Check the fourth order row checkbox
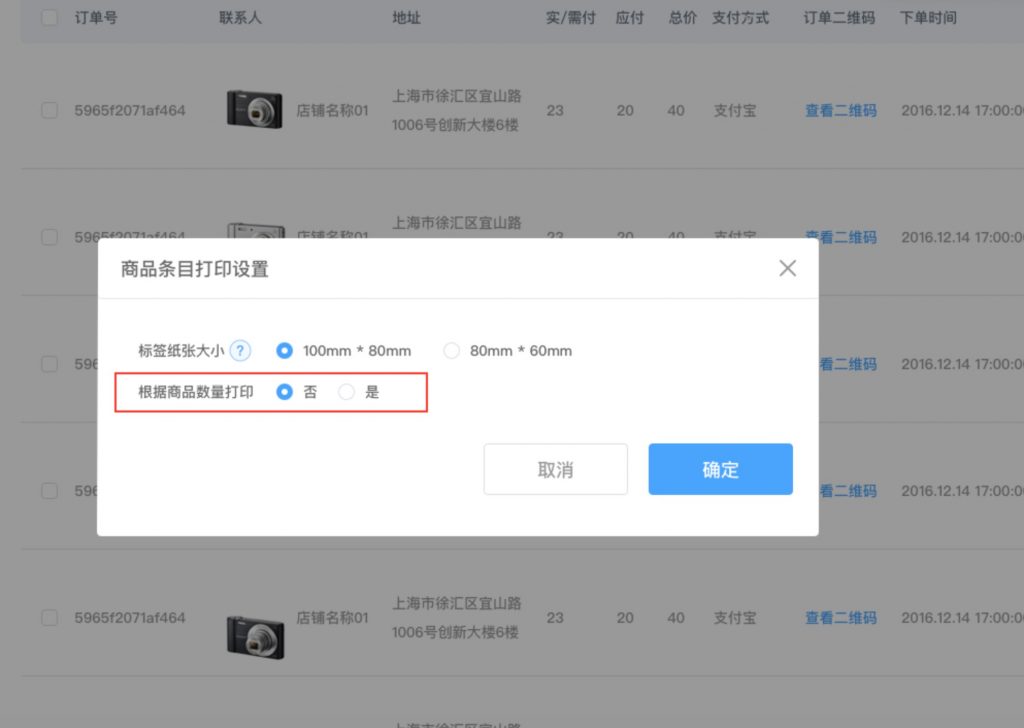The image size is (1024, 728). [x=49, y=491]
